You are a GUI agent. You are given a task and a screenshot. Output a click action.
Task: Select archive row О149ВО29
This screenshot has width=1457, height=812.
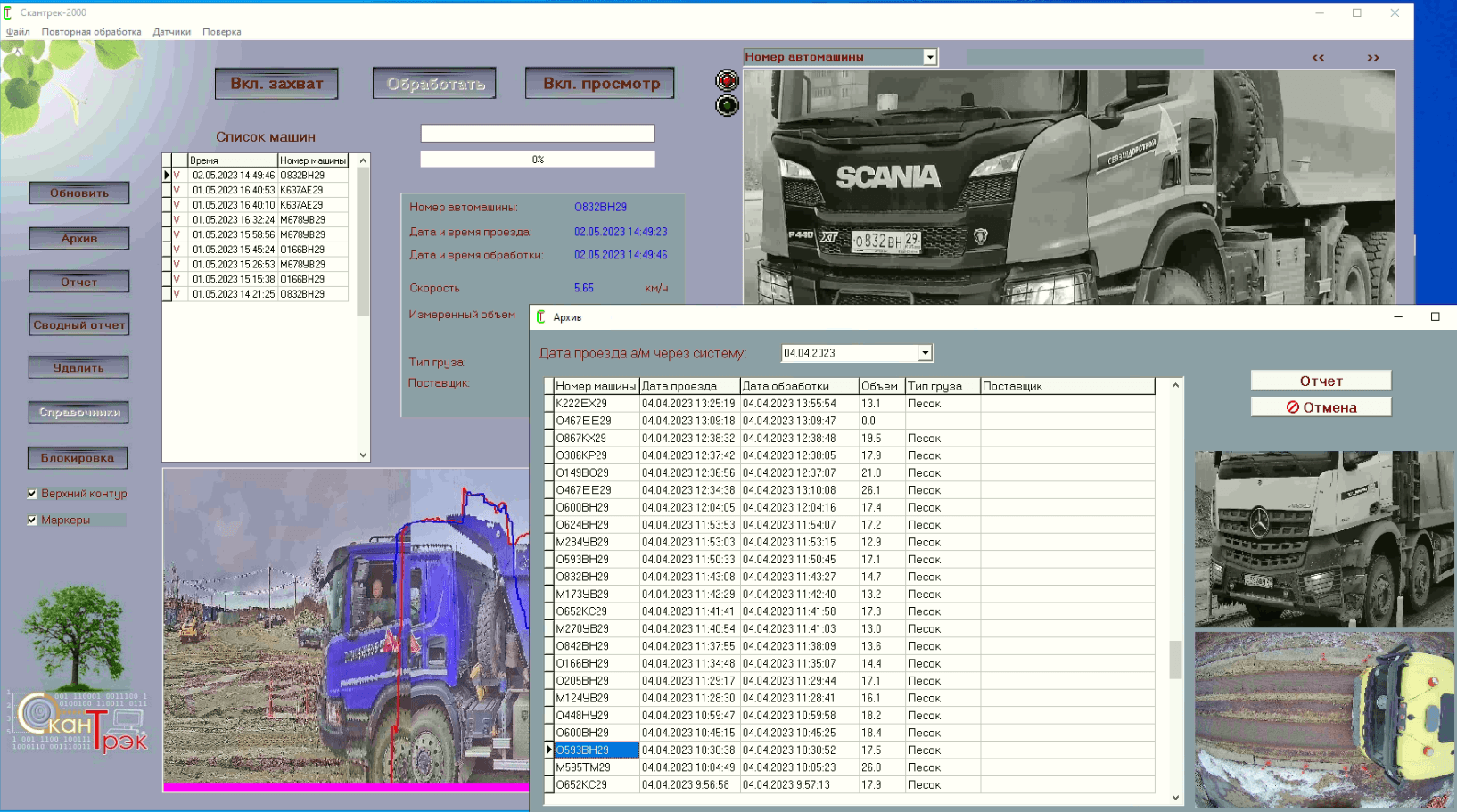coord(850,473)
